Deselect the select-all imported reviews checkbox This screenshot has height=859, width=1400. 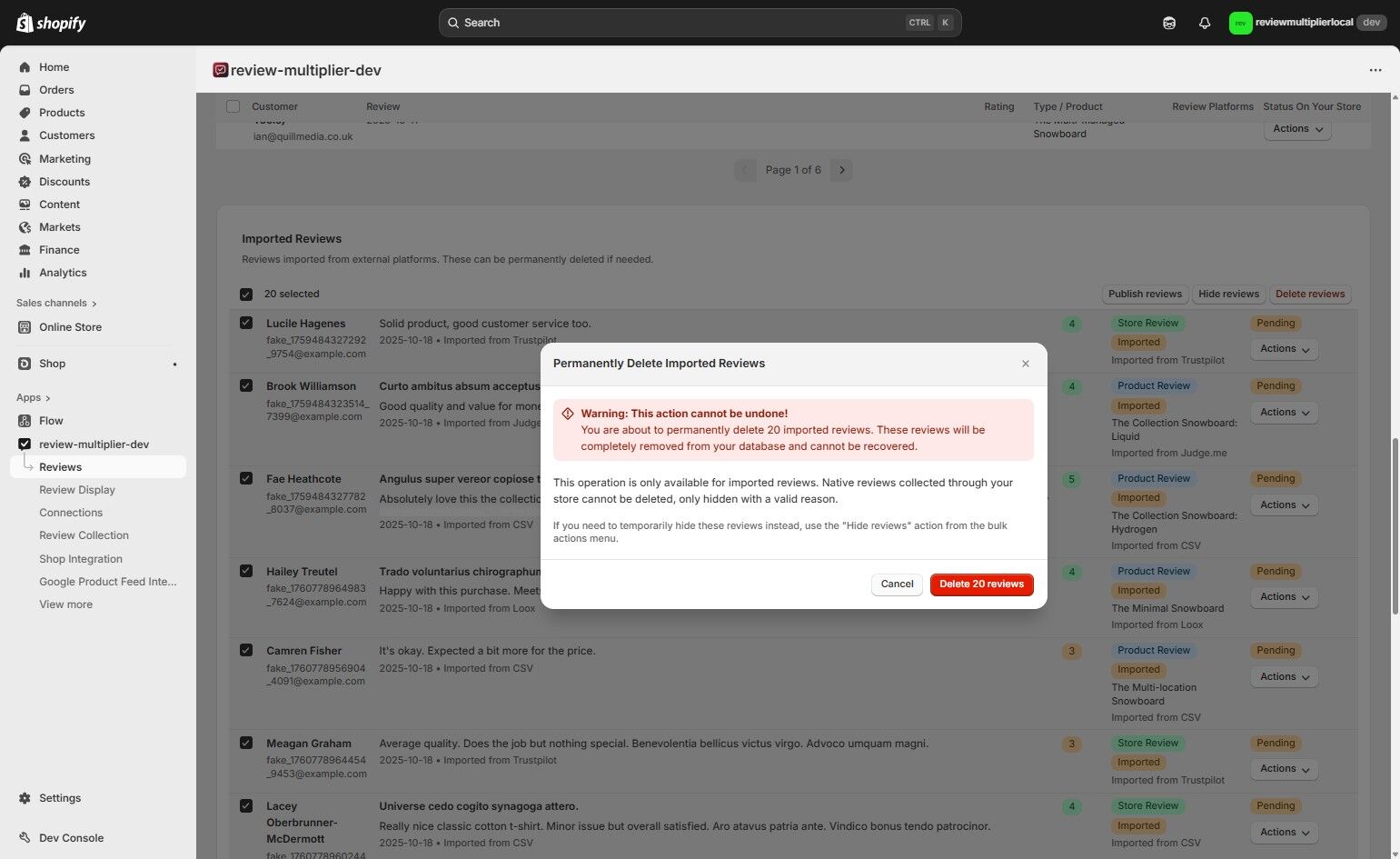tap(245, 294)
